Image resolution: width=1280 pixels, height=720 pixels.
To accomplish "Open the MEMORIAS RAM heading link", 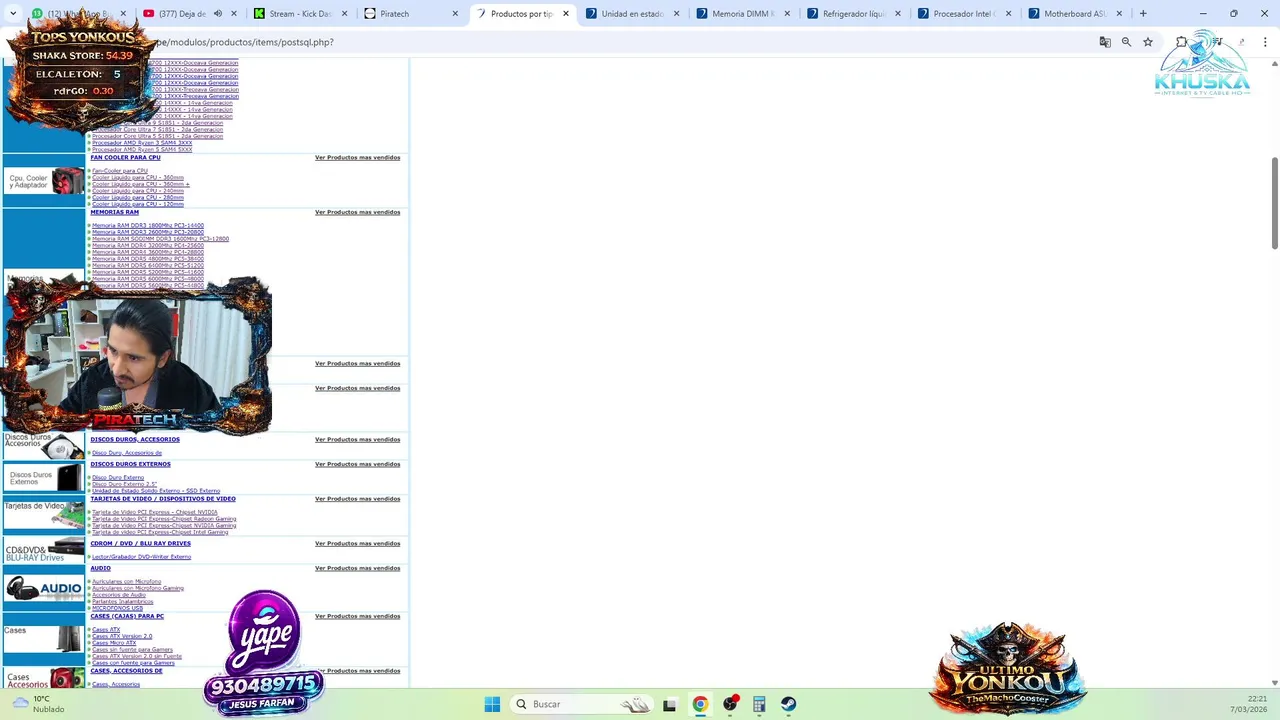I will point(114,212).
